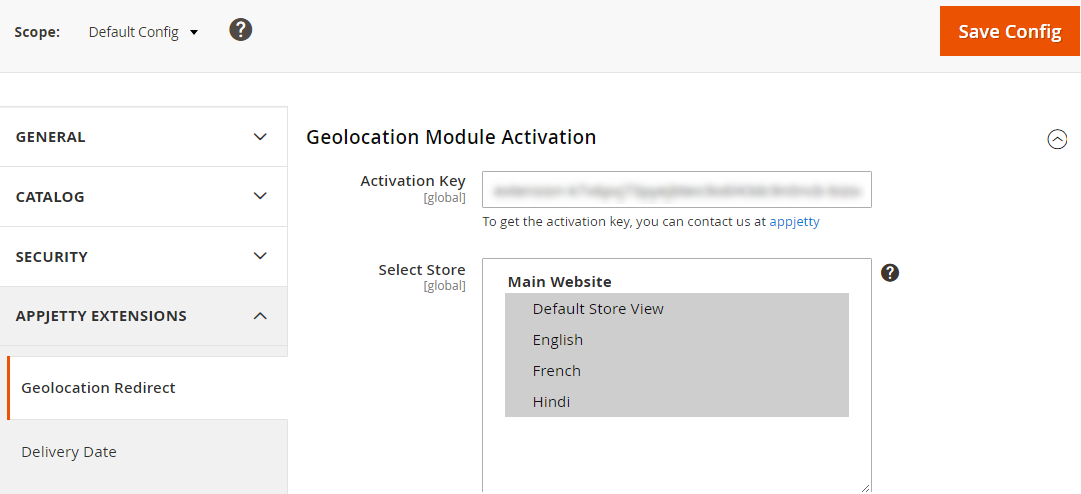Click the Geolocation Module Activation heading
1081x494 pixels.
[451, 137]
